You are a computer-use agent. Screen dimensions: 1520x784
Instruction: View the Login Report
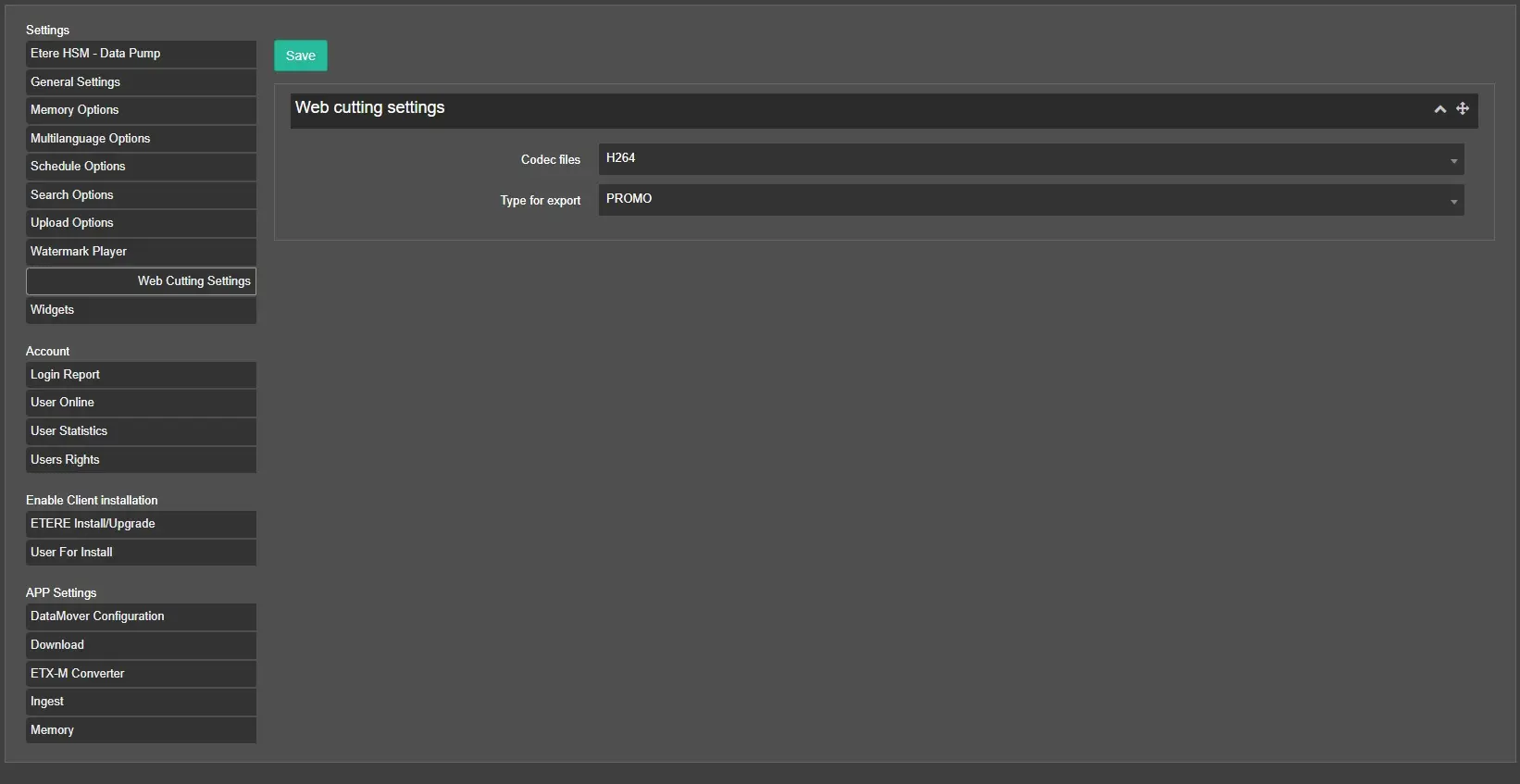(141, 375)
